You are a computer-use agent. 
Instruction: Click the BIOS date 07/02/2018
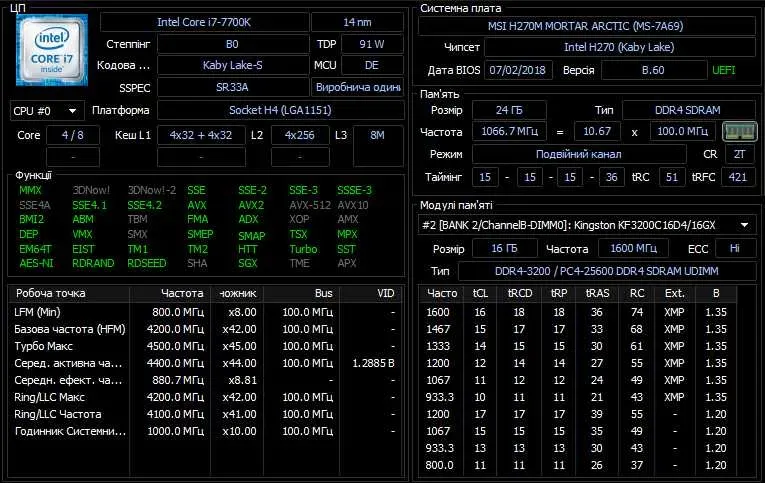coord(518,70)
